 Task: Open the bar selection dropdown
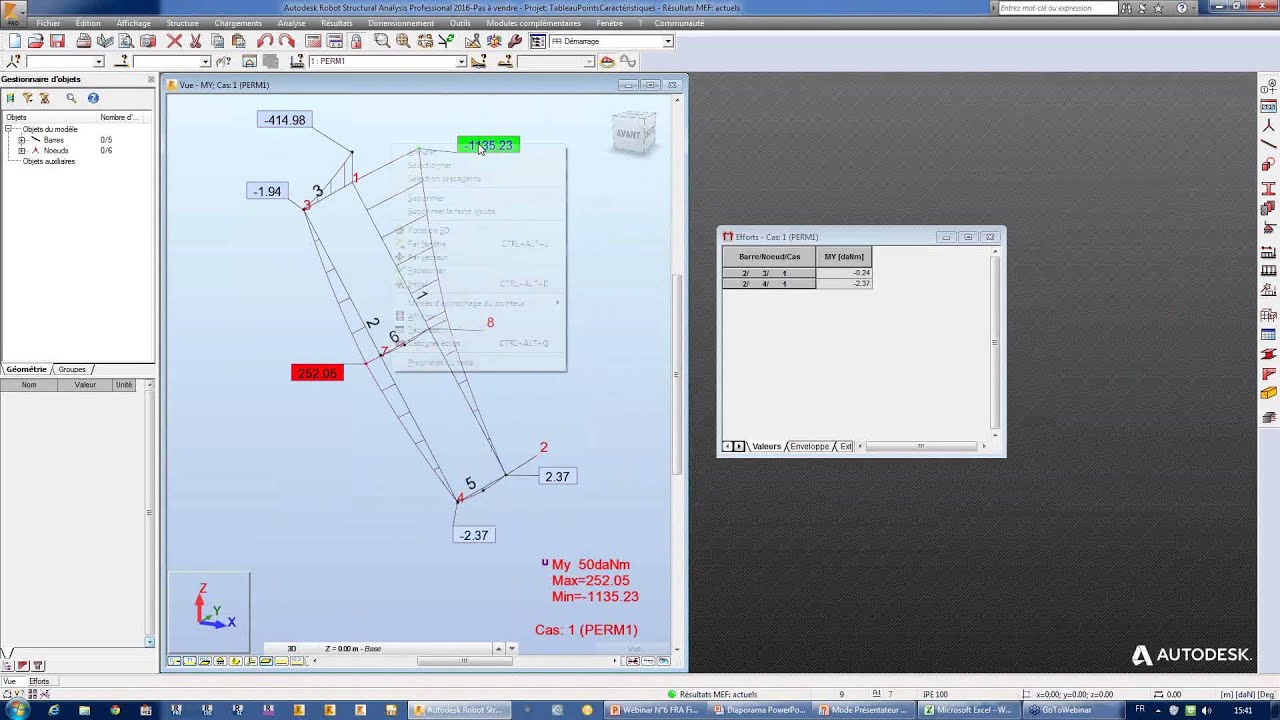click(x=205, y=62)
